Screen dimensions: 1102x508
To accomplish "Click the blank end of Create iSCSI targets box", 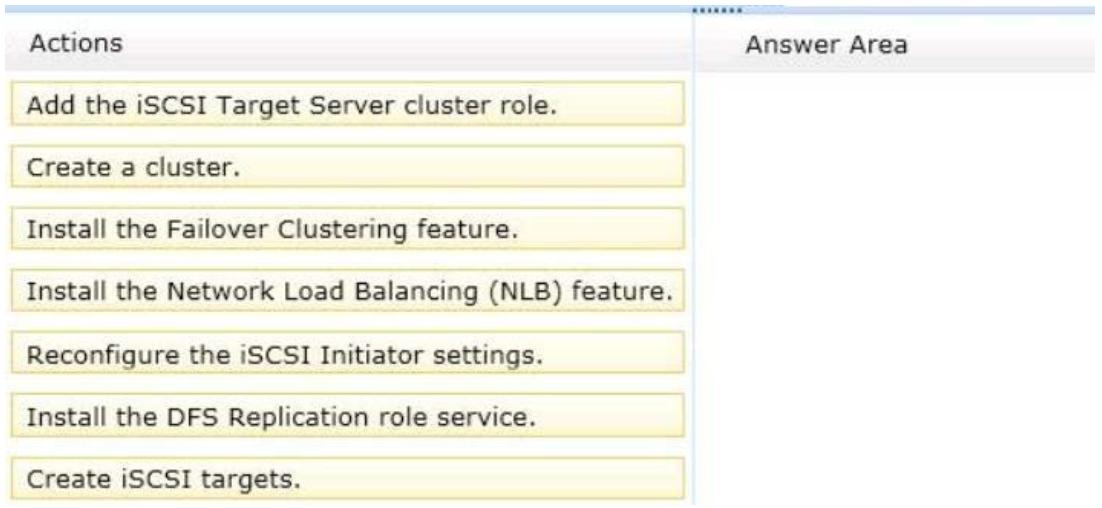I will pos(490,478).
